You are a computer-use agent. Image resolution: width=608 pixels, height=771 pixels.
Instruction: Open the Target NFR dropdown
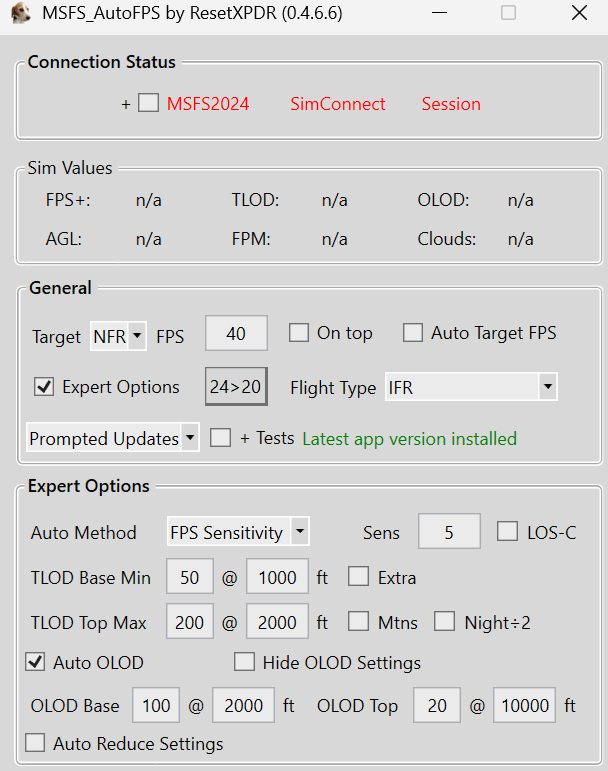[x=118, y=336]
